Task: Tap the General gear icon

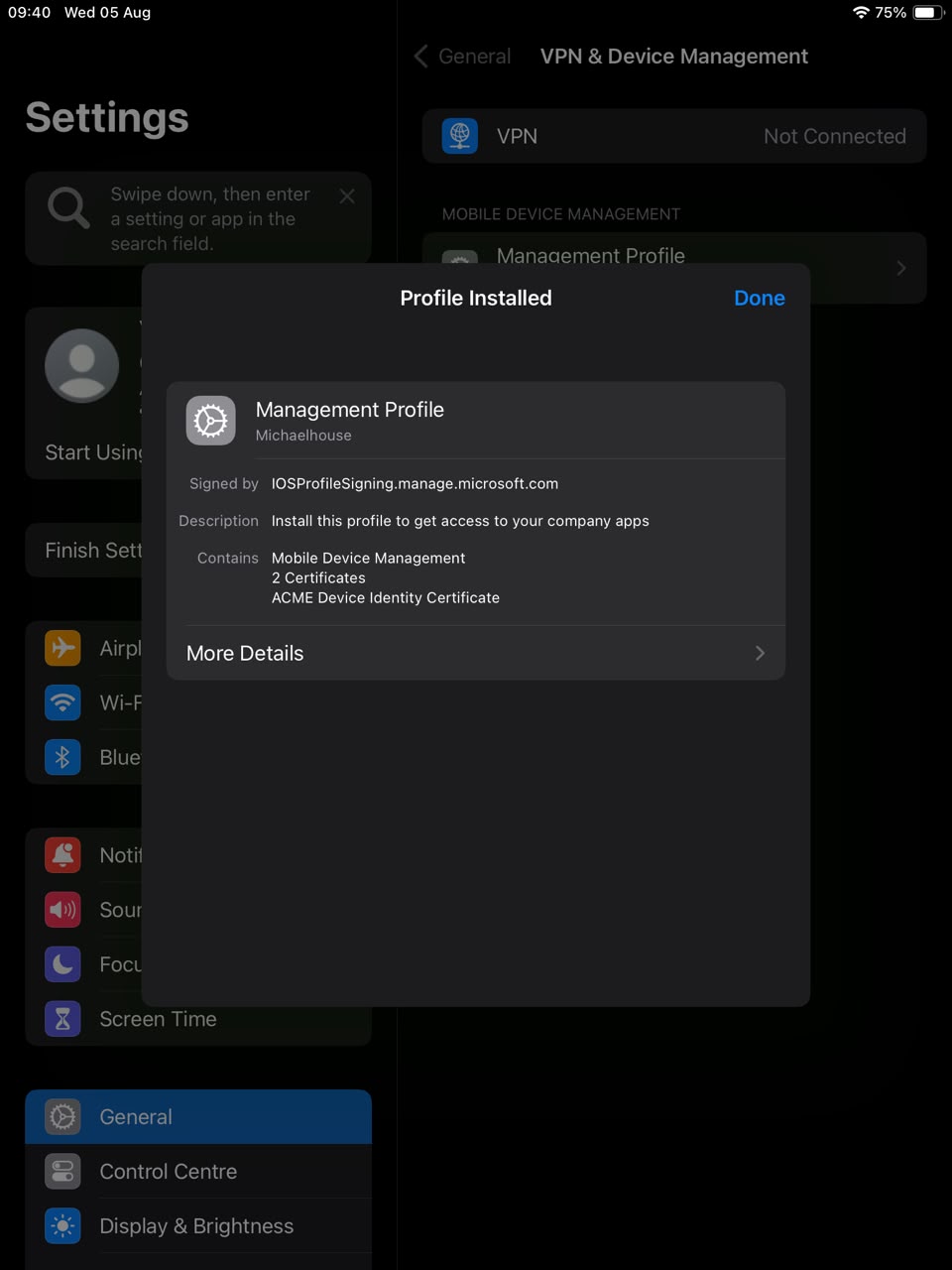Action: [62, 1116]
